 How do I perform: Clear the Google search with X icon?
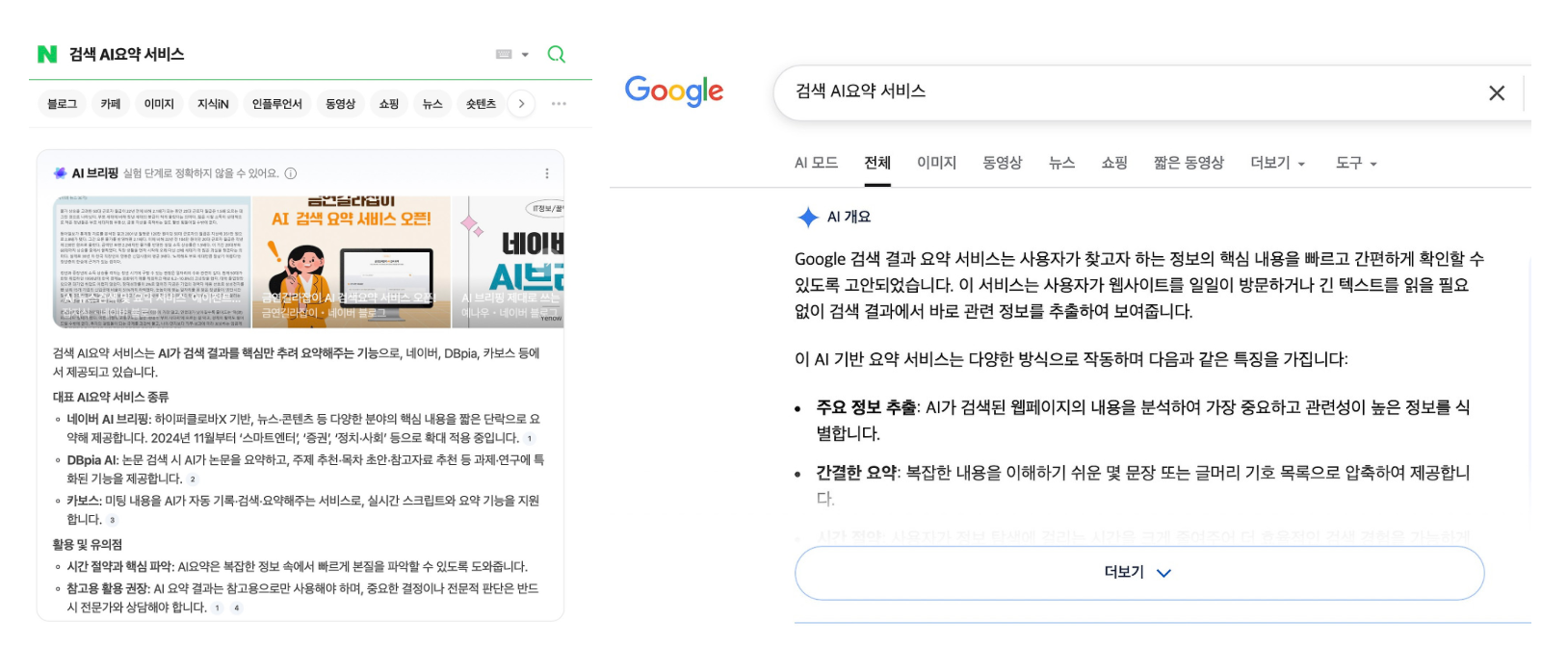tap(1497, 92)
